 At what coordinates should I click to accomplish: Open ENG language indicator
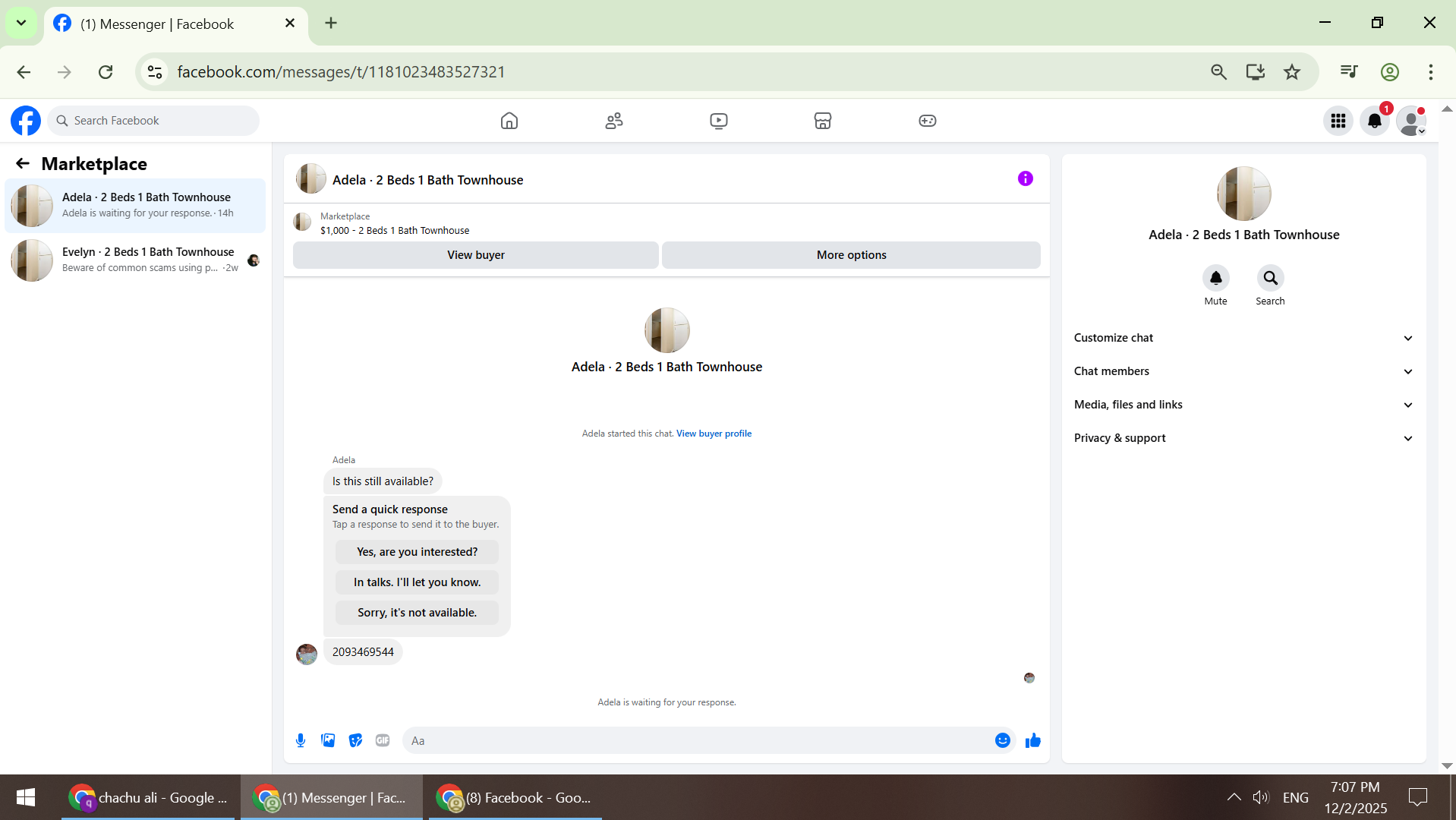tap(1296, 797)
